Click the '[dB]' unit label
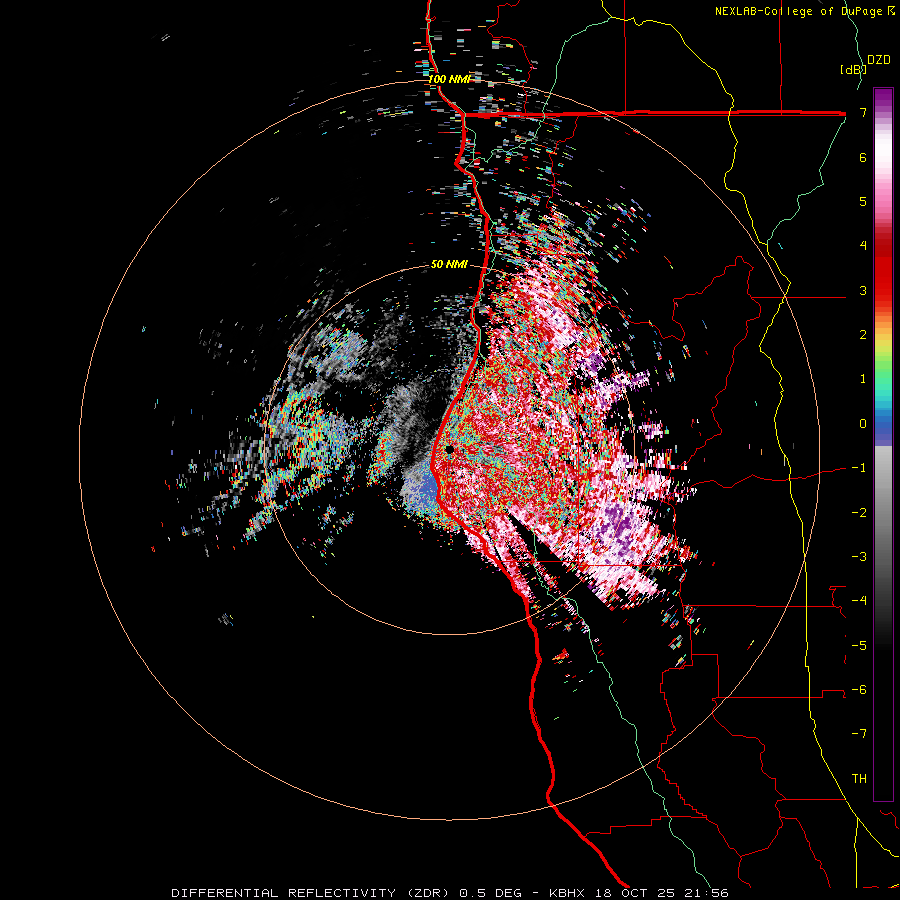 (853, 69)
